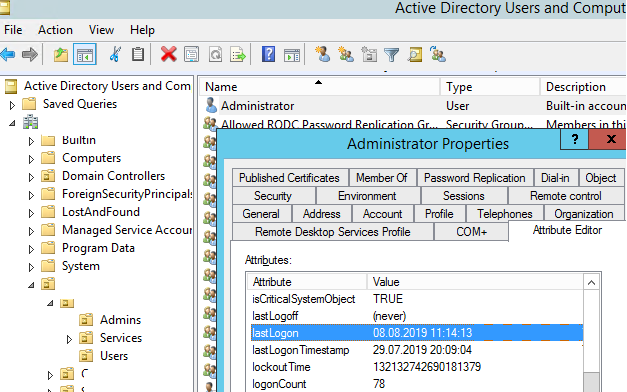
Task: Expand the Managed Service Accounts node
Action: point(31,231)
